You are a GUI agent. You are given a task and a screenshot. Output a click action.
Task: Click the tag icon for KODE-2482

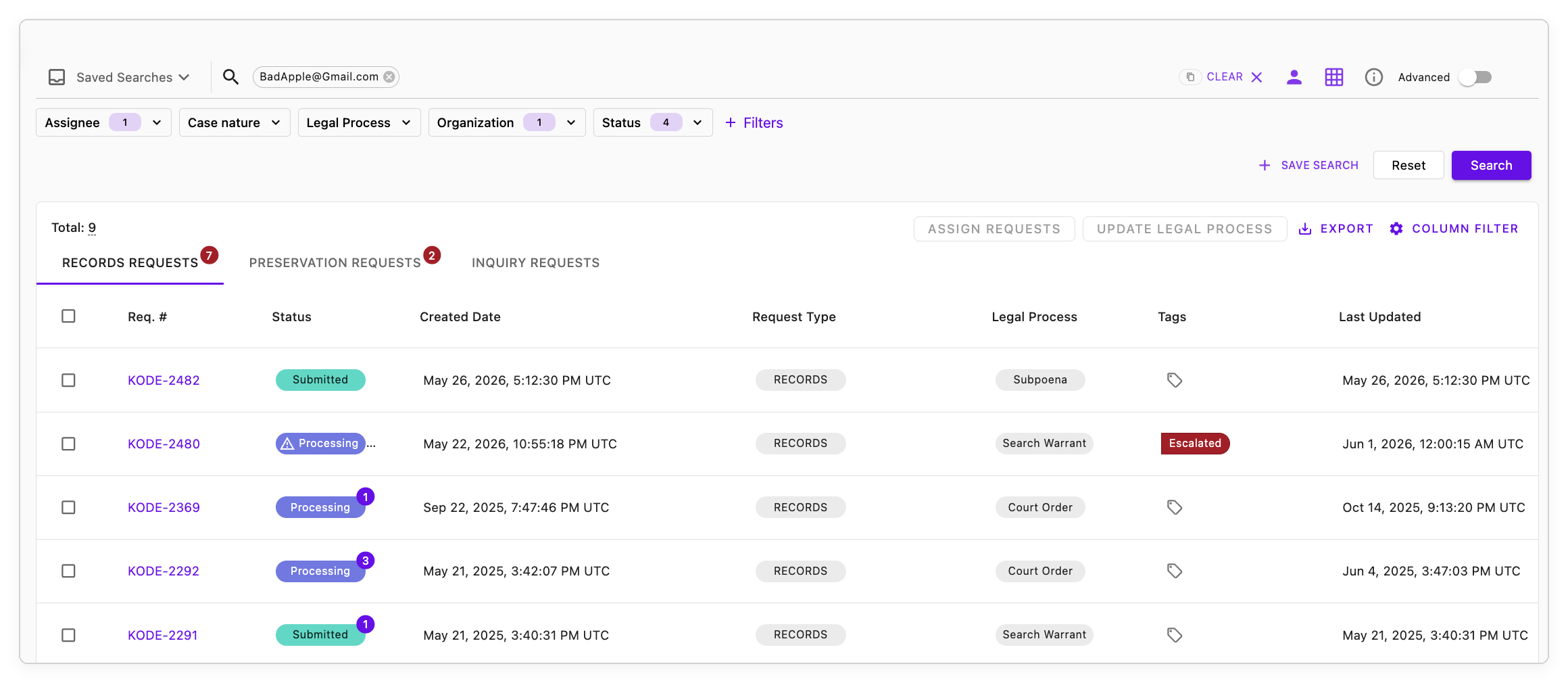pos(1175,380)
